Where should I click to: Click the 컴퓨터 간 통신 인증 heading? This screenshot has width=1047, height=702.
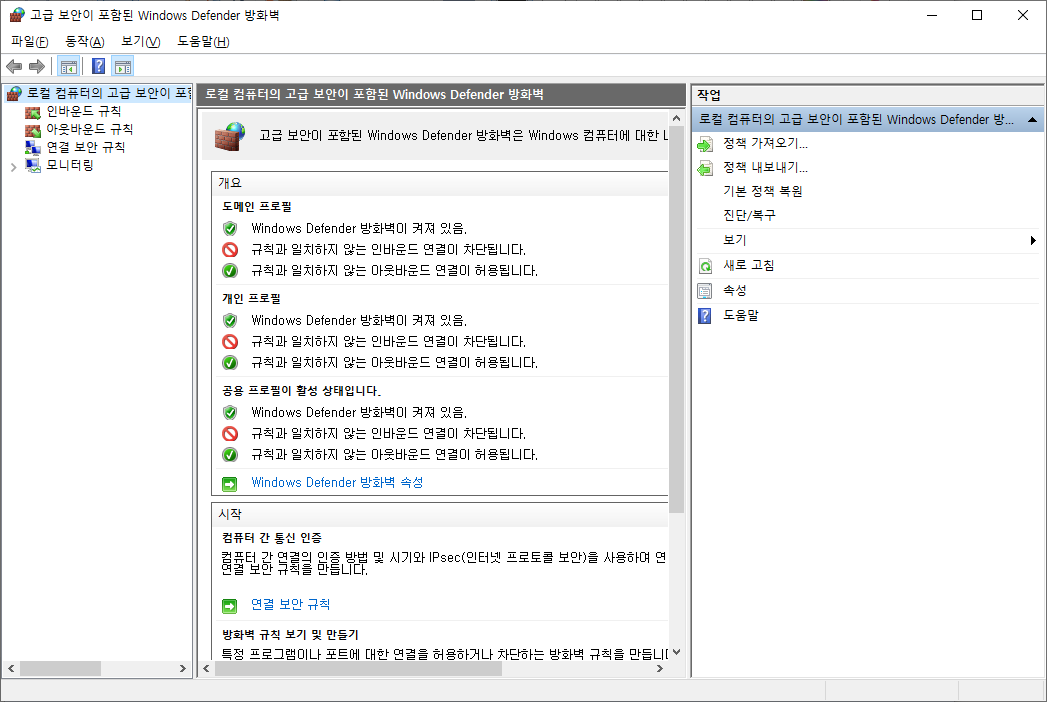[272, 538]
